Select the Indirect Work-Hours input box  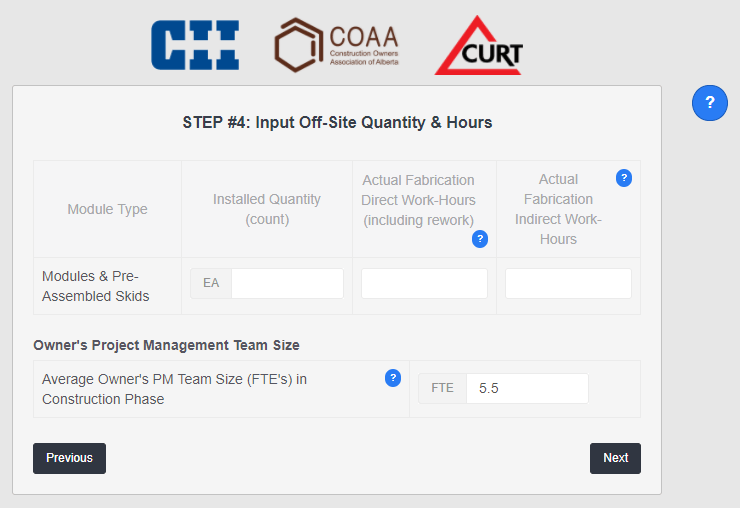point(568,283)
